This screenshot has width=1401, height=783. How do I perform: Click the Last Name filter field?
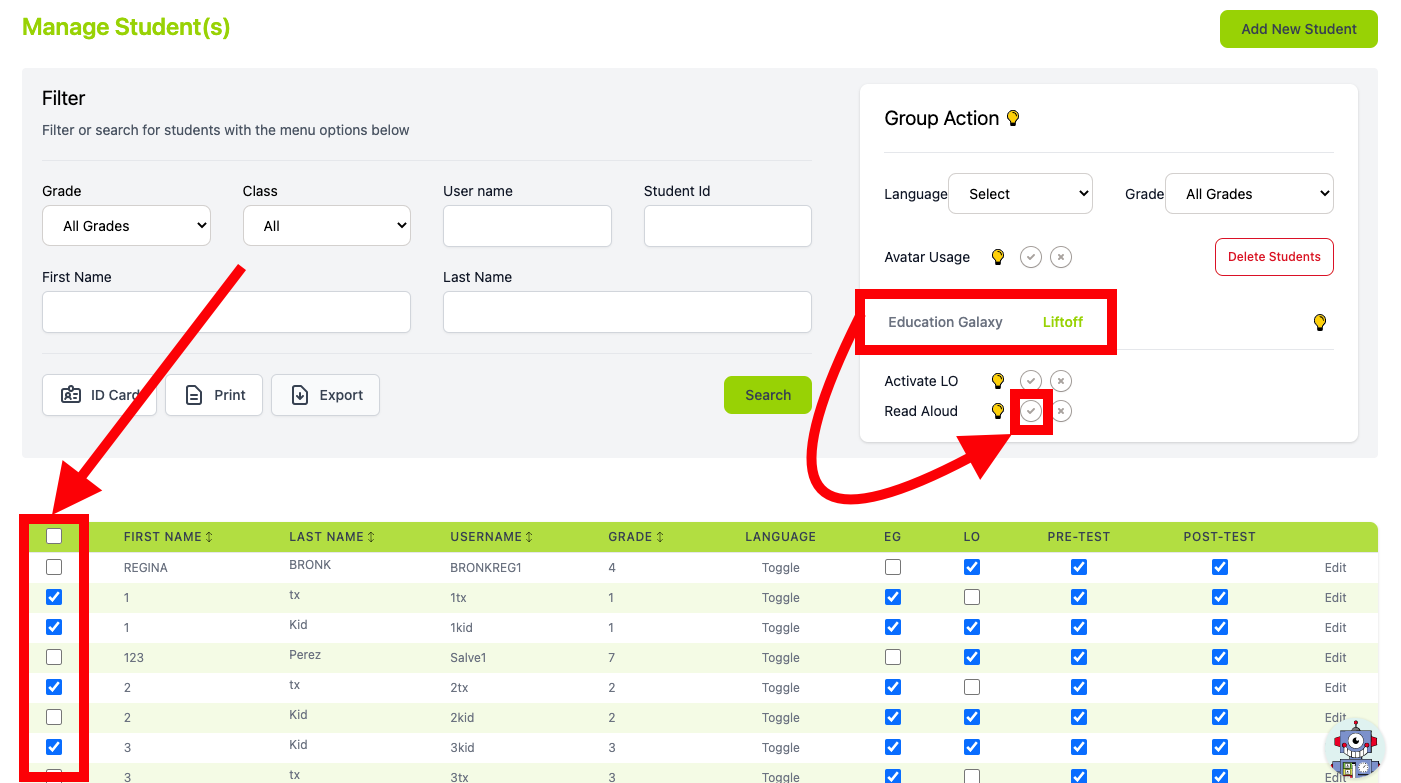[627, 312]
